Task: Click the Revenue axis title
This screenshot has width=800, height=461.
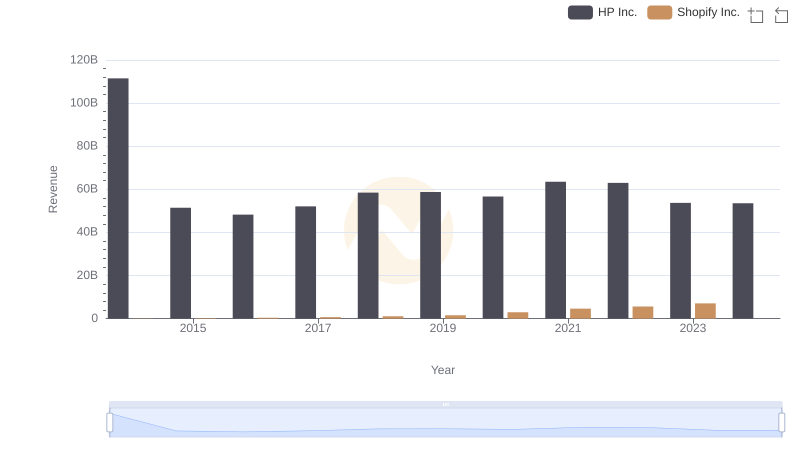Action: pos(53,189)
